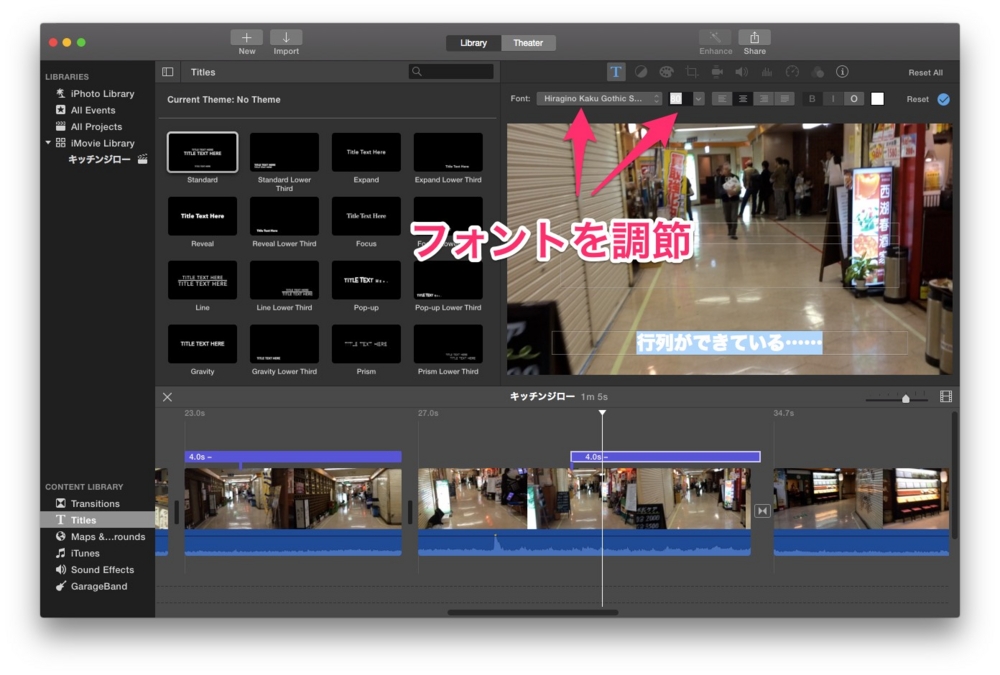The height and width of the screenshot is (675, 1000).
Task: Toggle sidebar with the Libraries panel icon
Action: (x=168, y=72)
